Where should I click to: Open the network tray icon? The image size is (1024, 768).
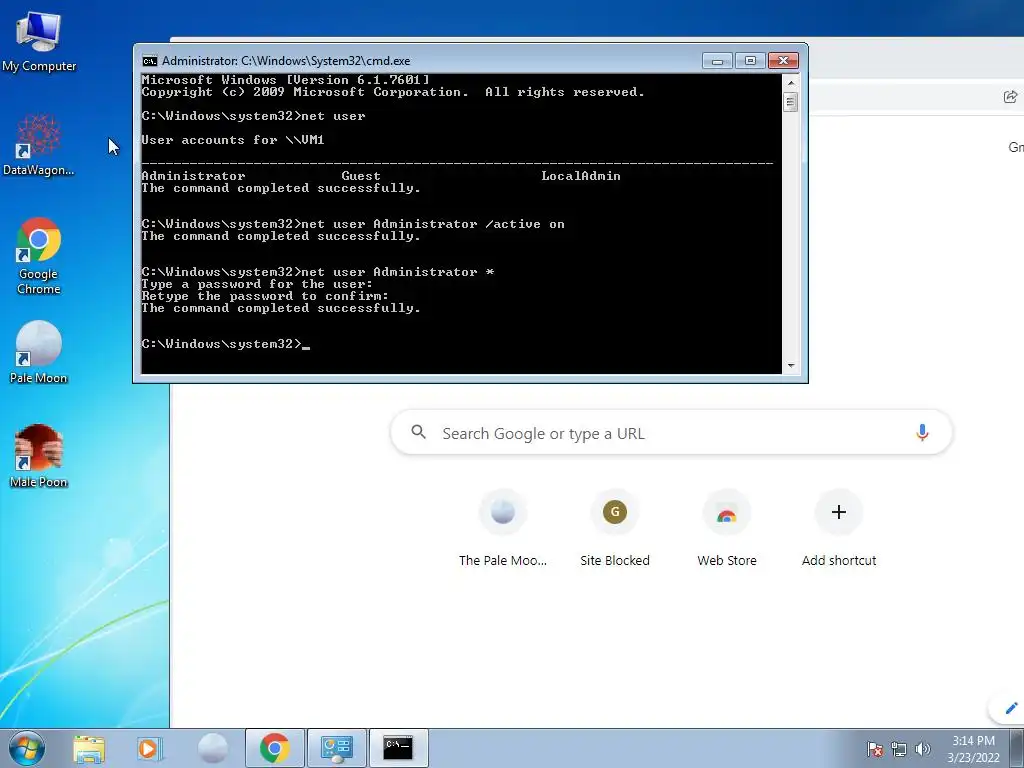pyautogui.click(x=899, y=749)
